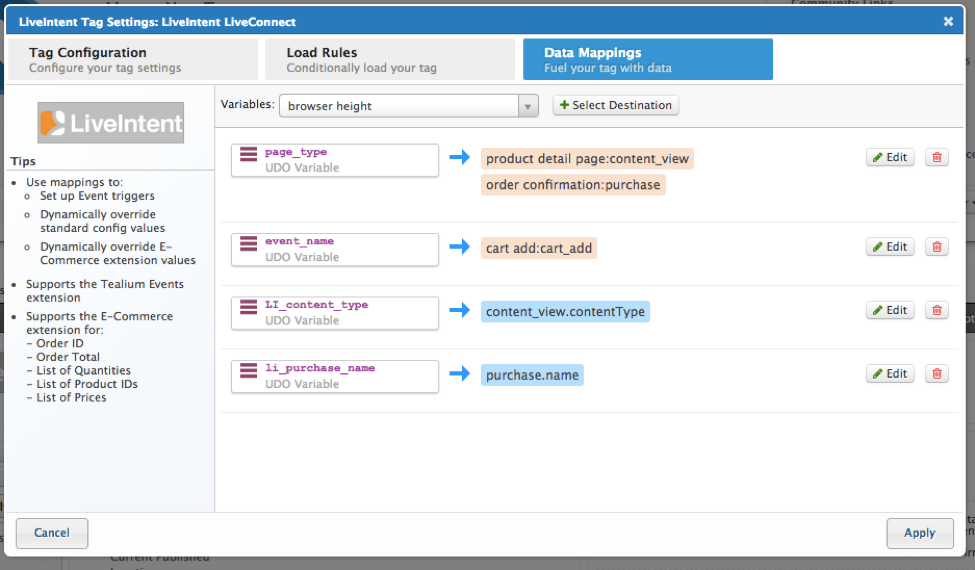This screenshot has height=570, width=975.
Task: Click the LiveIntent logo image
Action: (x=111, y=123)
